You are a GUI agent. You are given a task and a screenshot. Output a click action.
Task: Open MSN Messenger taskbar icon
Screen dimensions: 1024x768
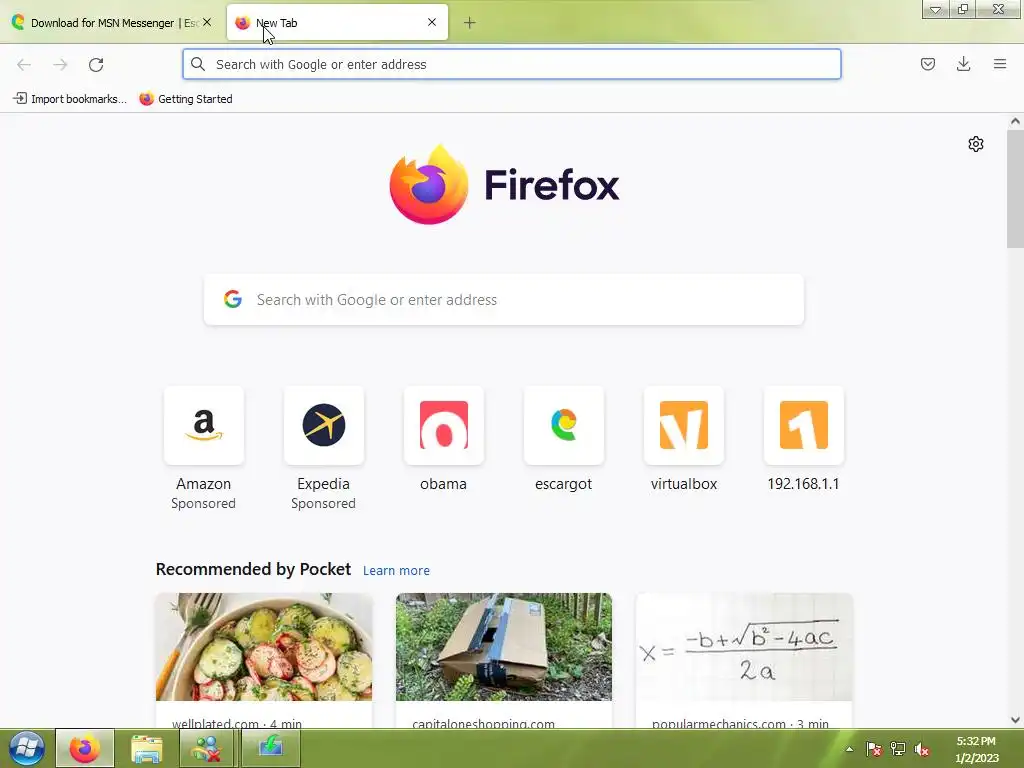(207, 748)
